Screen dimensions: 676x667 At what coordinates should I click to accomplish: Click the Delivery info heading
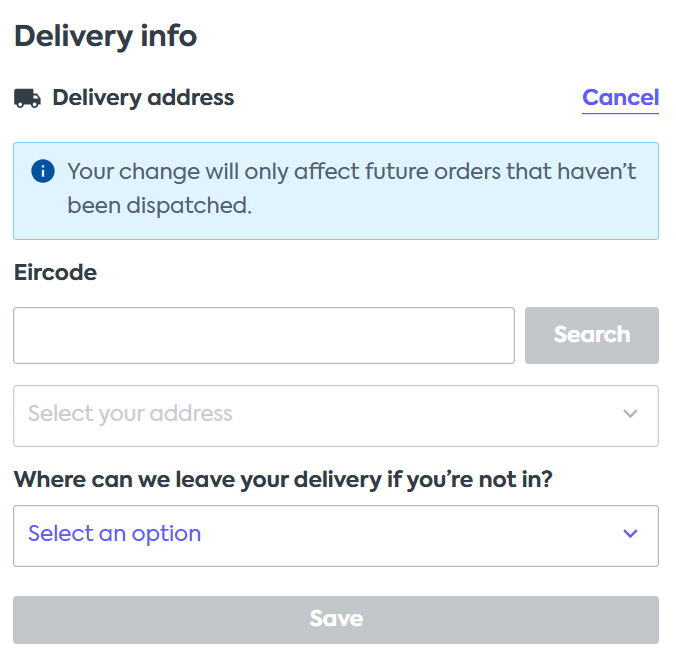coord(106,36)
